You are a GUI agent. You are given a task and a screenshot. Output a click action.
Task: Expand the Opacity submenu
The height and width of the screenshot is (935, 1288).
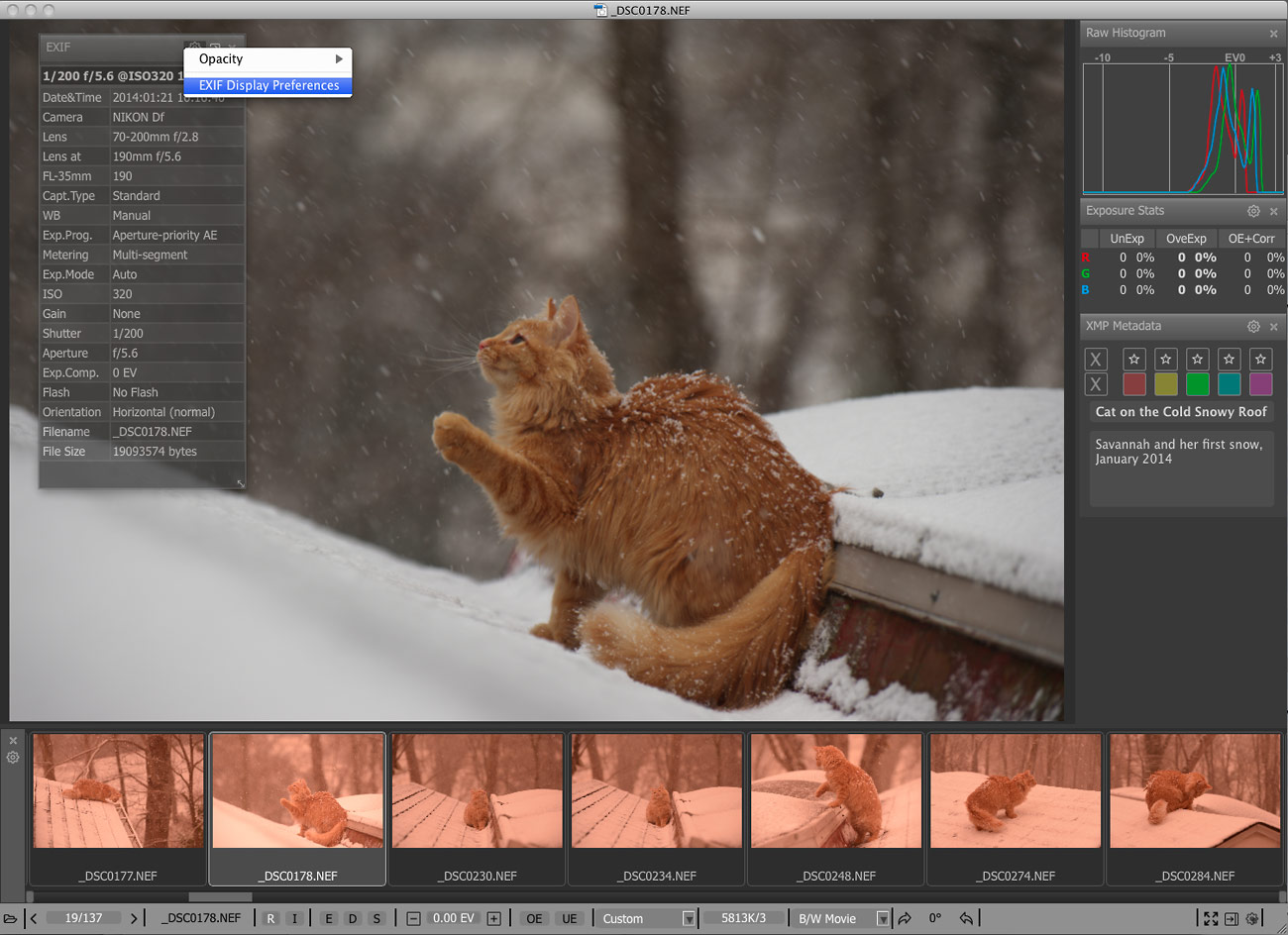click(x=268, y=59)
